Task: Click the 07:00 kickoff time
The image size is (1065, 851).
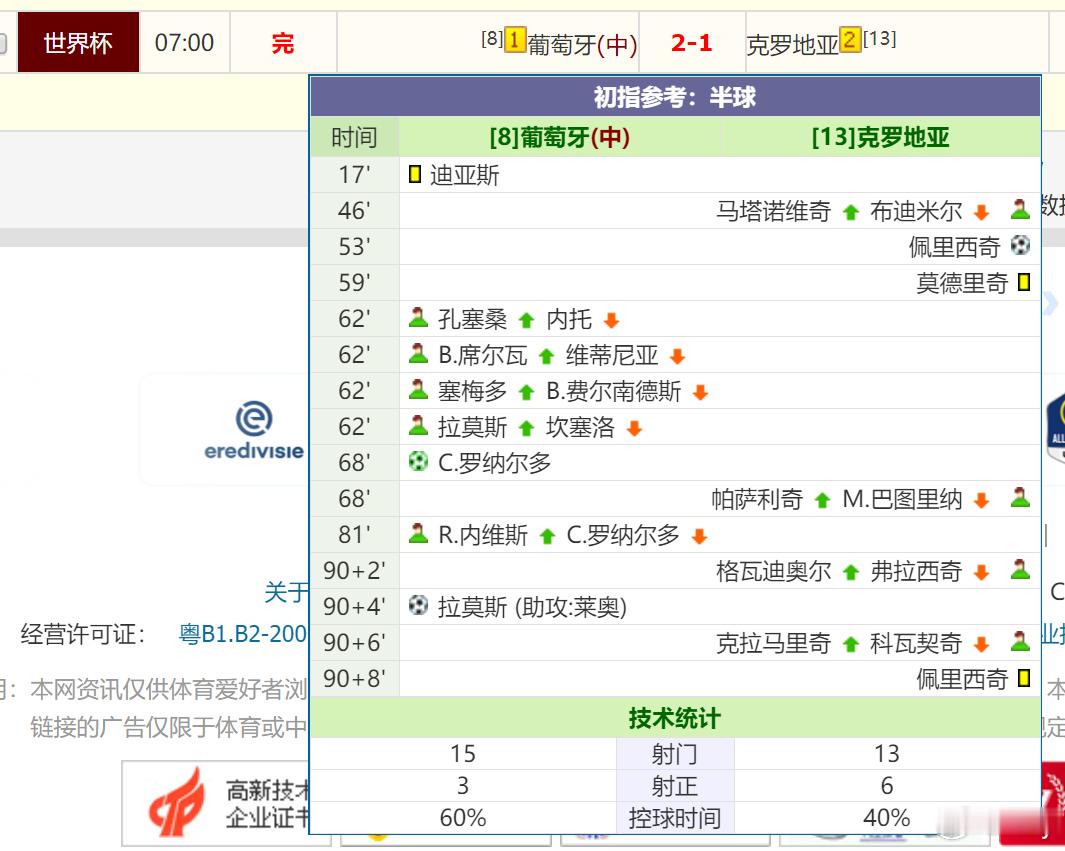Action: [x=184, y=43]
